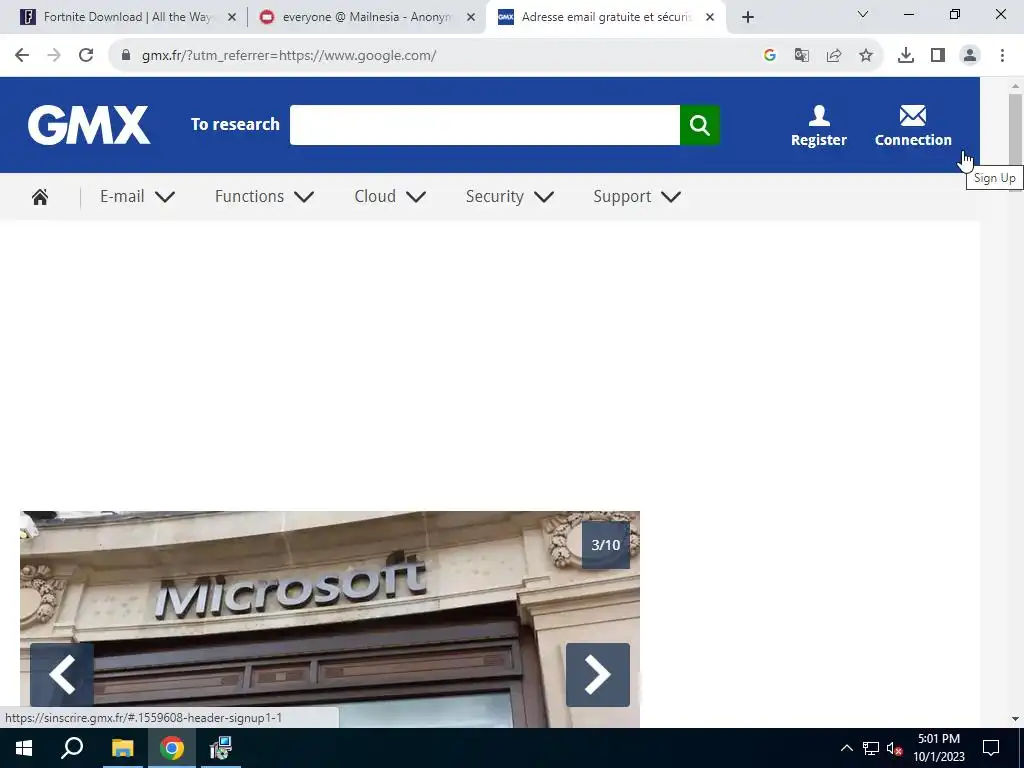Close the Mailnesia tab
Image resolution: width=1024 pixels, height=768 pixels.
[471, 17]
